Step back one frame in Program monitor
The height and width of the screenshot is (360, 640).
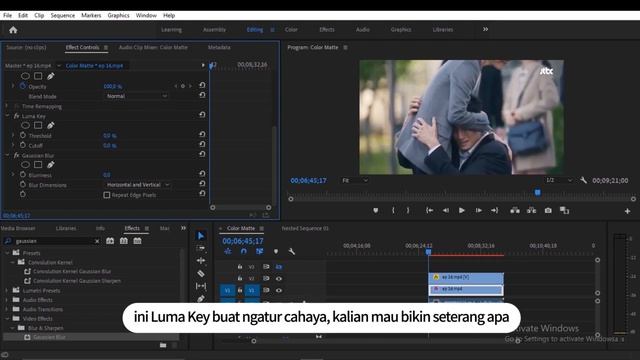pyautogui.click(x=445, y=210)
